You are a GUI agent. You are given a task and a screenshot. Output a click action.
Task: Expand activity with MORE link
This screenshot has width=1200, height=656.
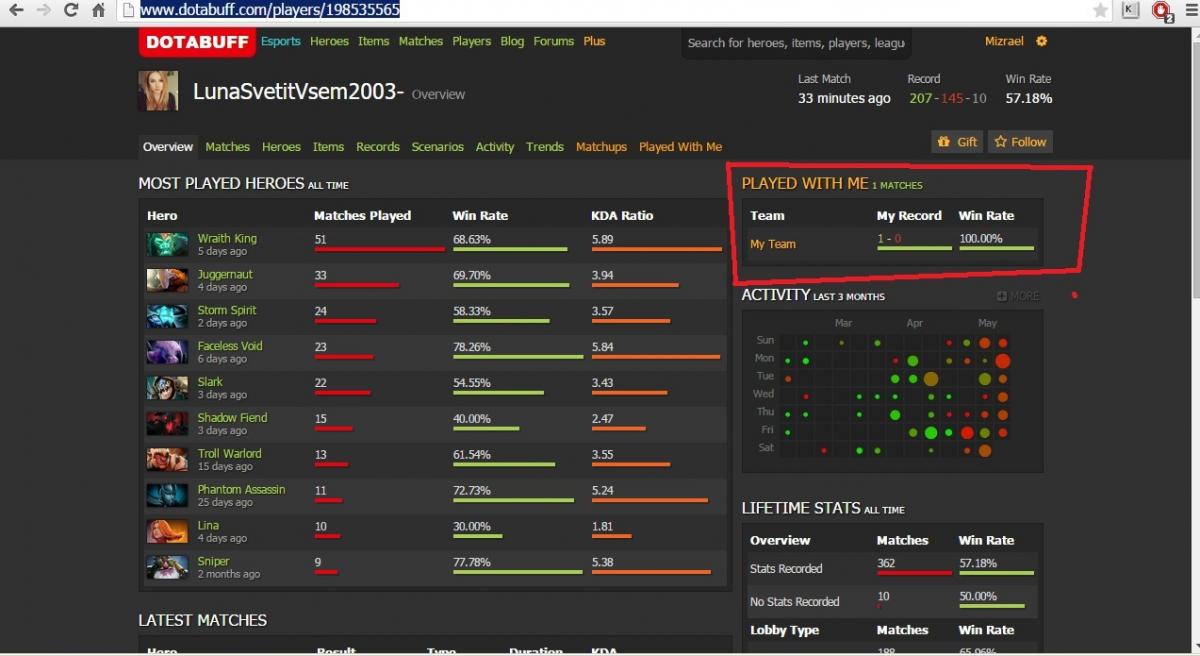pyautogui.click(x=1018, y=296)
